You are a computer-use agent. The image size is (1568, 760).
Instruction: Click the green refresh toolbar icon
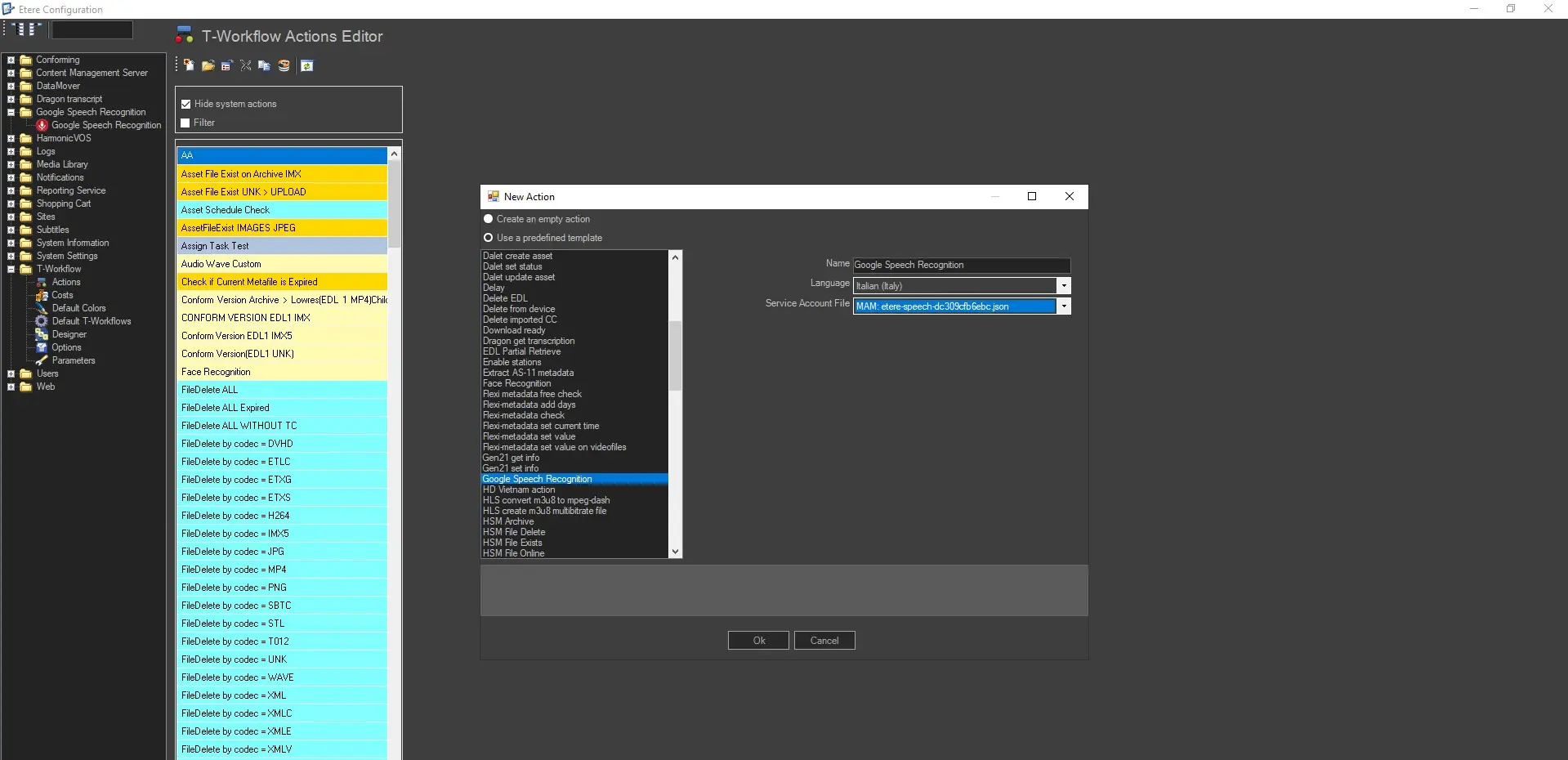(x=307, y=65)
